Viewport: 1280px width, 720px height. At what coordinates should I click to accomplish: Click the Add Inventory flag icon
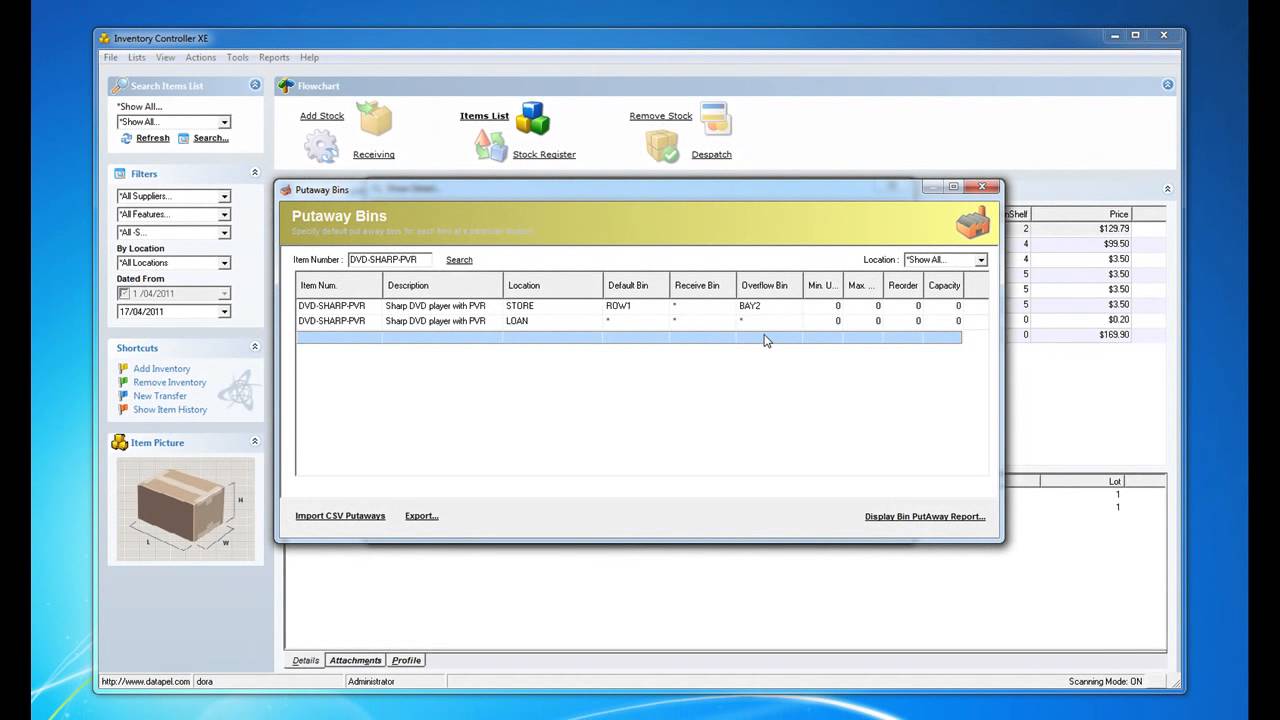point(123,369)
